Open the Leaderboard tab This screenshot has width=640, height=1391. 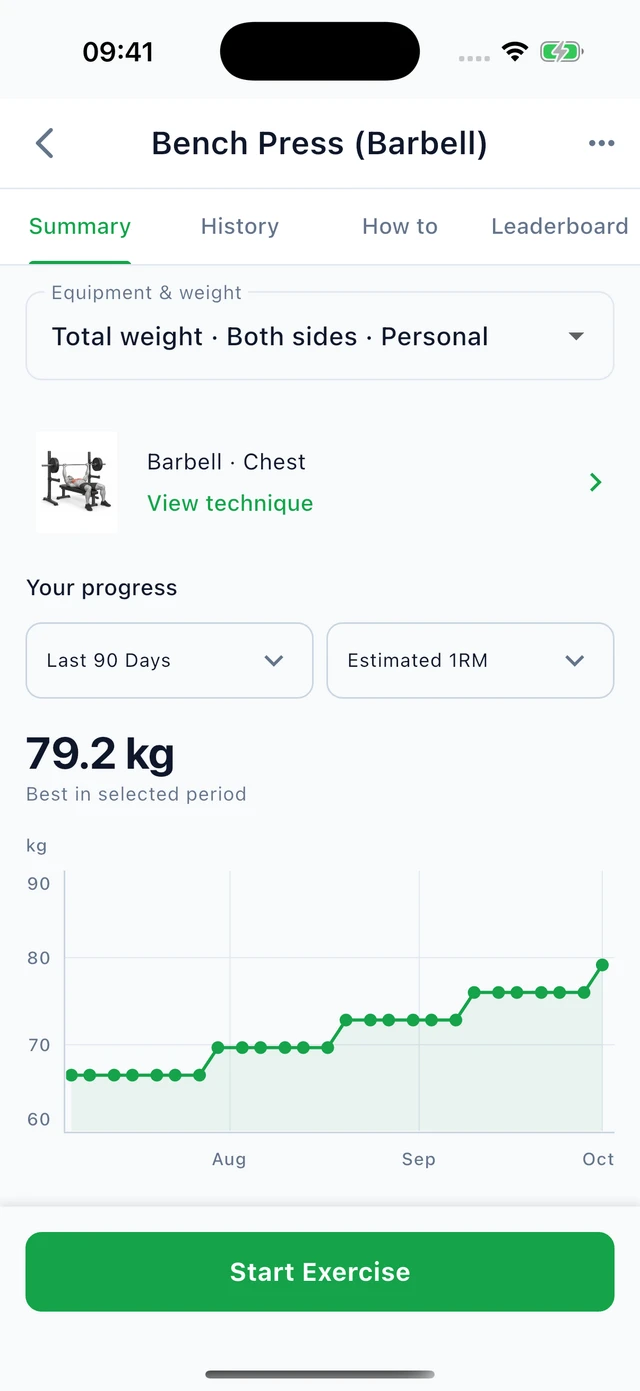pos(560,226)
